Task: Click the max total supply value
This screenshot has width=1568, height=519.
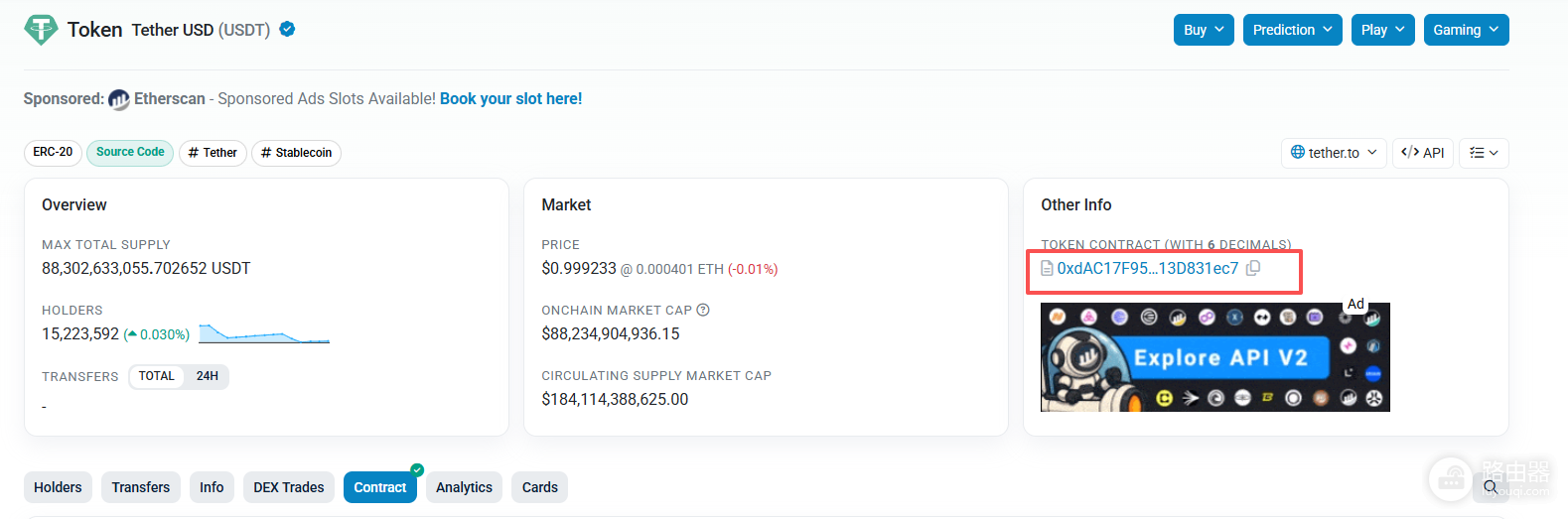Action: (x=146, y=268)
